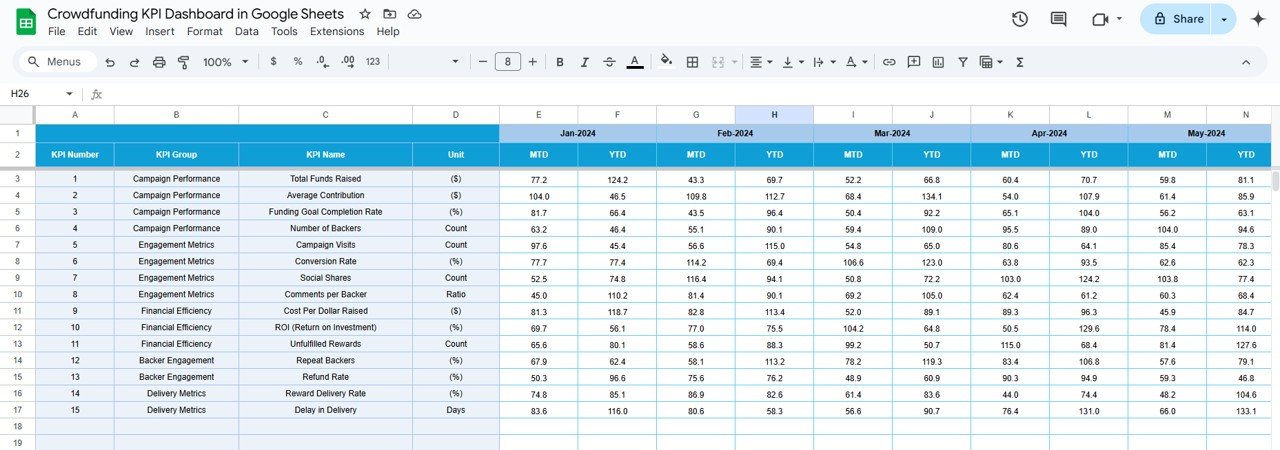Select the KPI Group header cell
This screenshot has width=1280, height=450.
[176, 155]
